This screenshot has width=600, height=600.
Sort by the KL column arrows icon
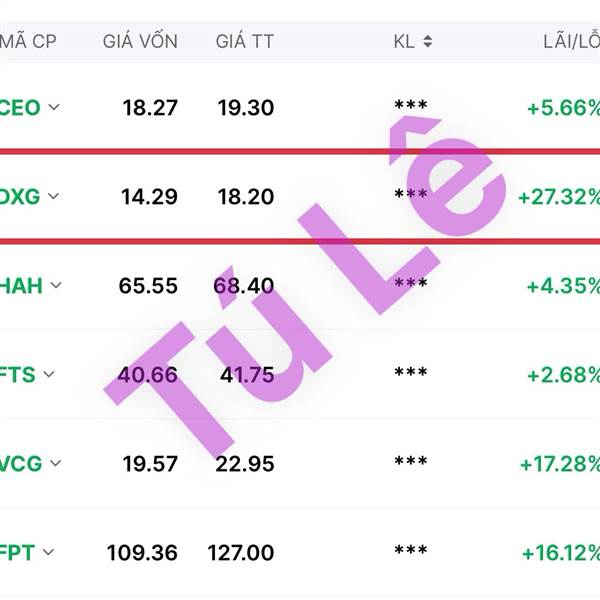pos(428,42)
